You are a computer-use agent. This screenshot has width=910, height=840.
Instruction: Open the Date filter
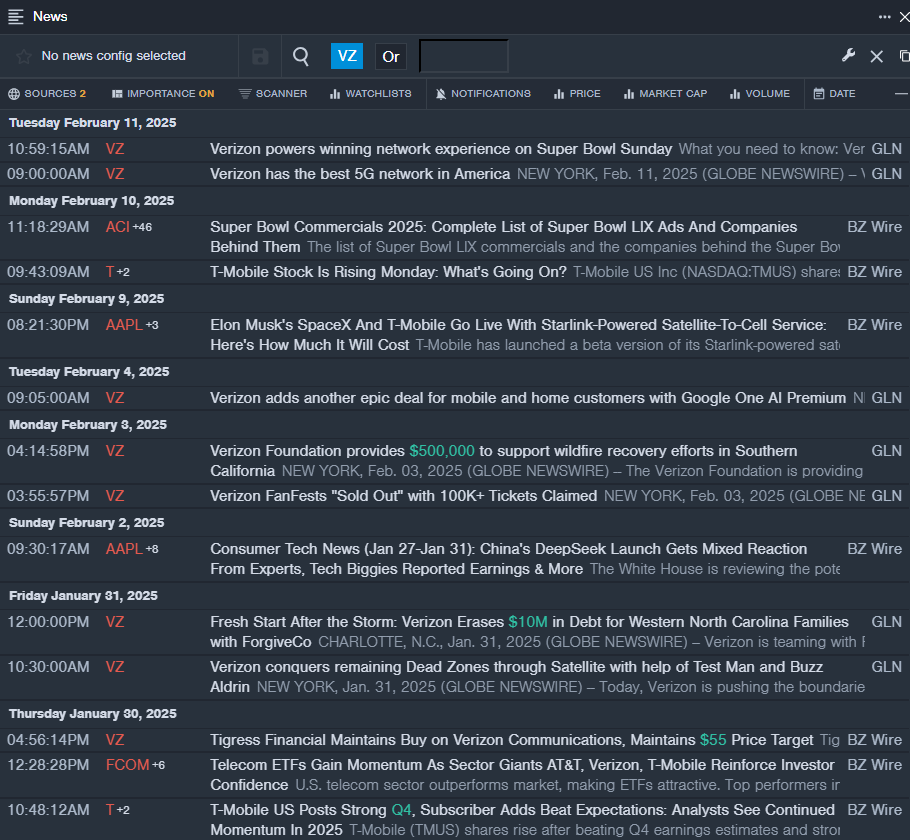834,93
